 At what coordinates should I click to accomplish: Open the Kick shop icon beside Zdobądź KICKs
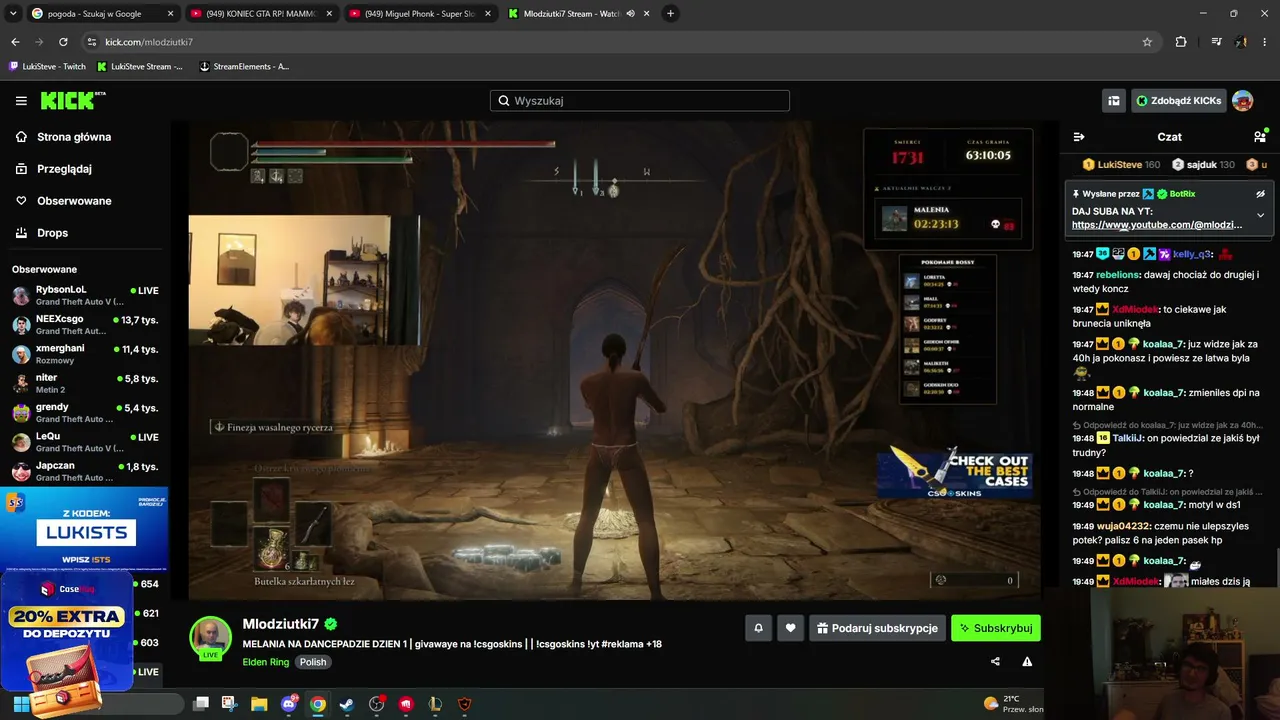point(1114,101)
